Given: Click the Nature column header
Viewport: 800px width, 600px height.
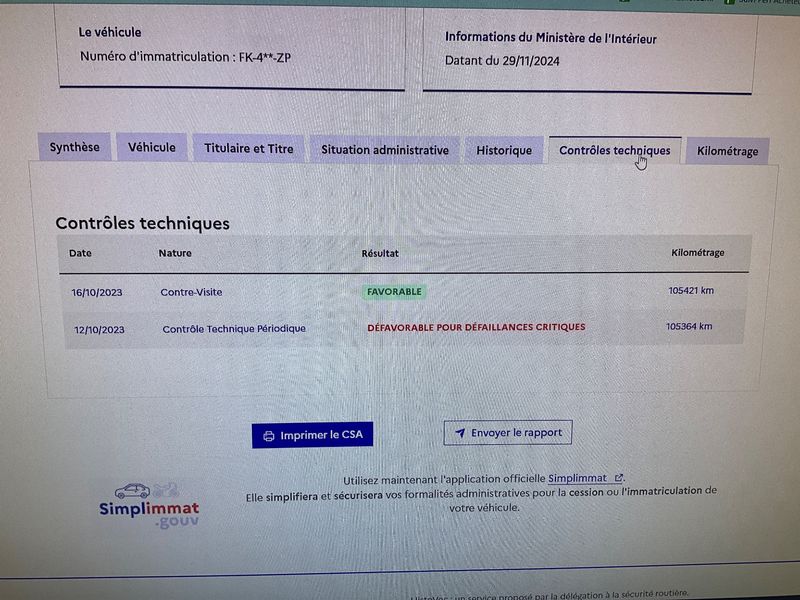Looking at the screenshot, I should pyautogui.click(x=175, y=253).
